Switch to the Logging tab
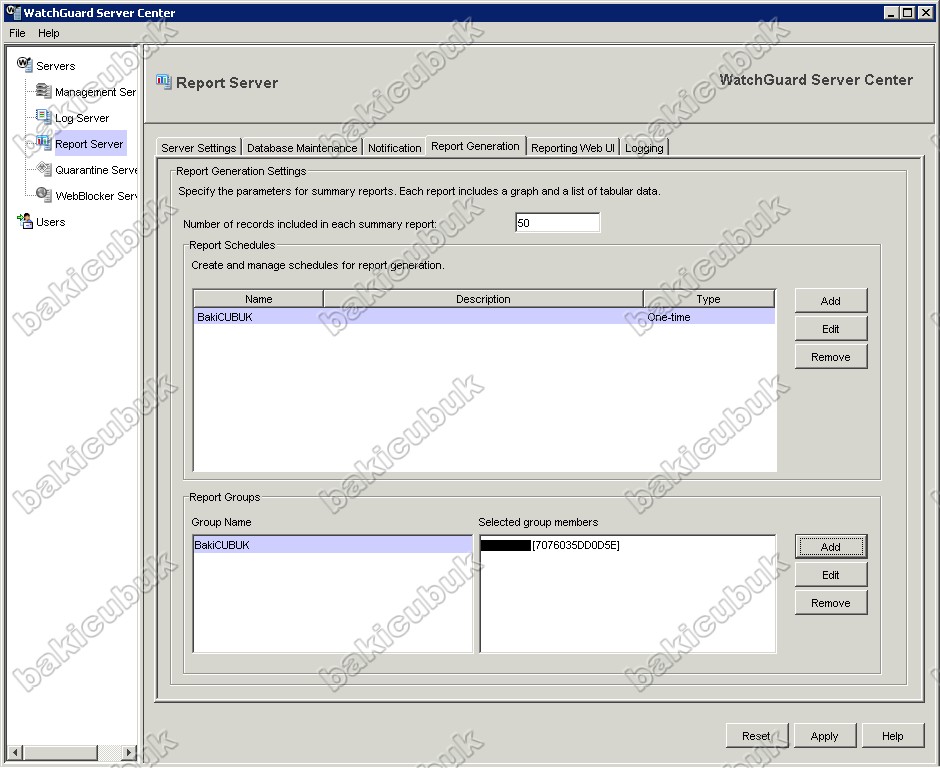Viewport: 940px width, 768px height. tap(644, 148)
